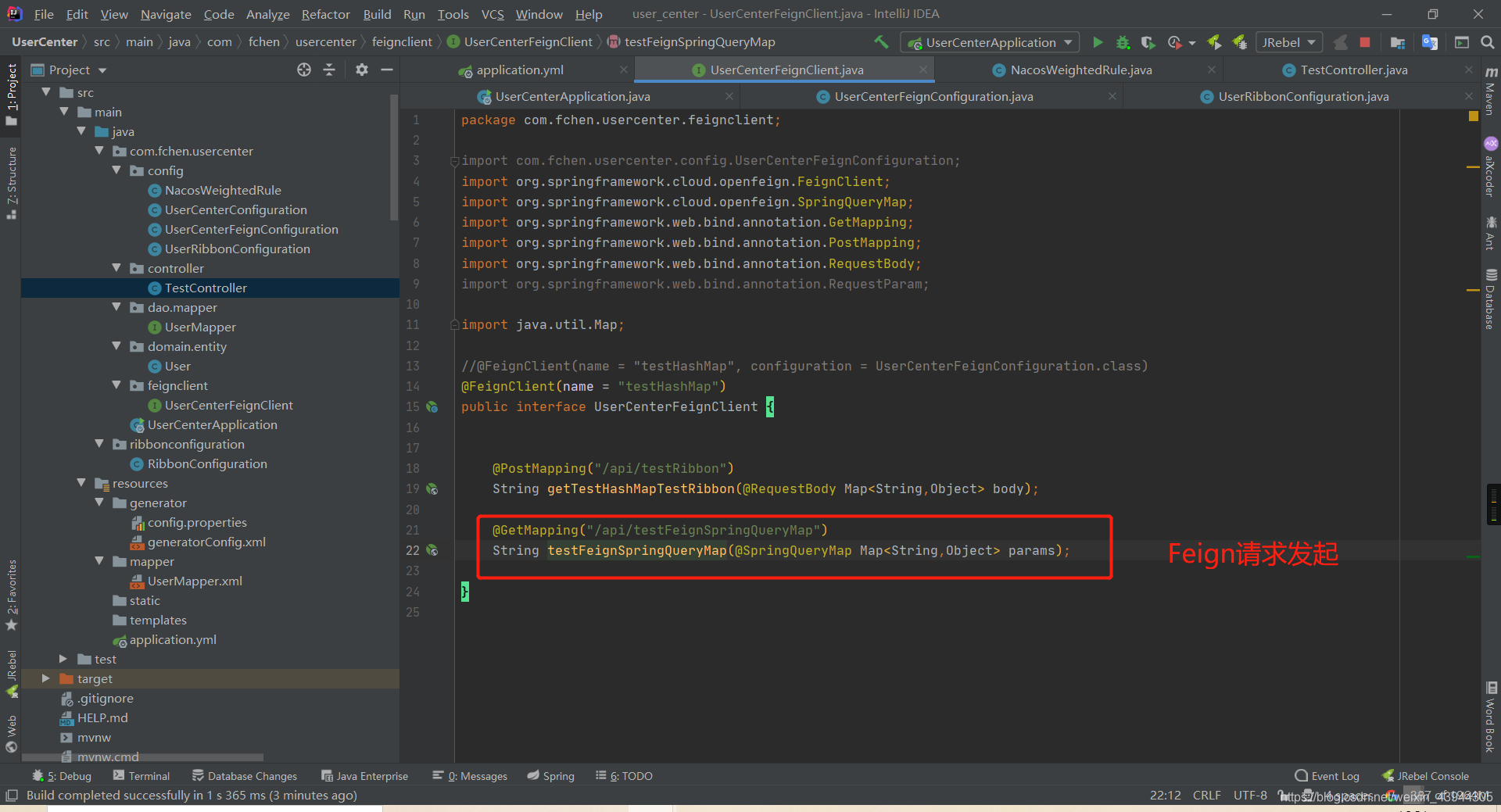
Task: Click the Translate icon in toolbar
Action: (1430, 42)
